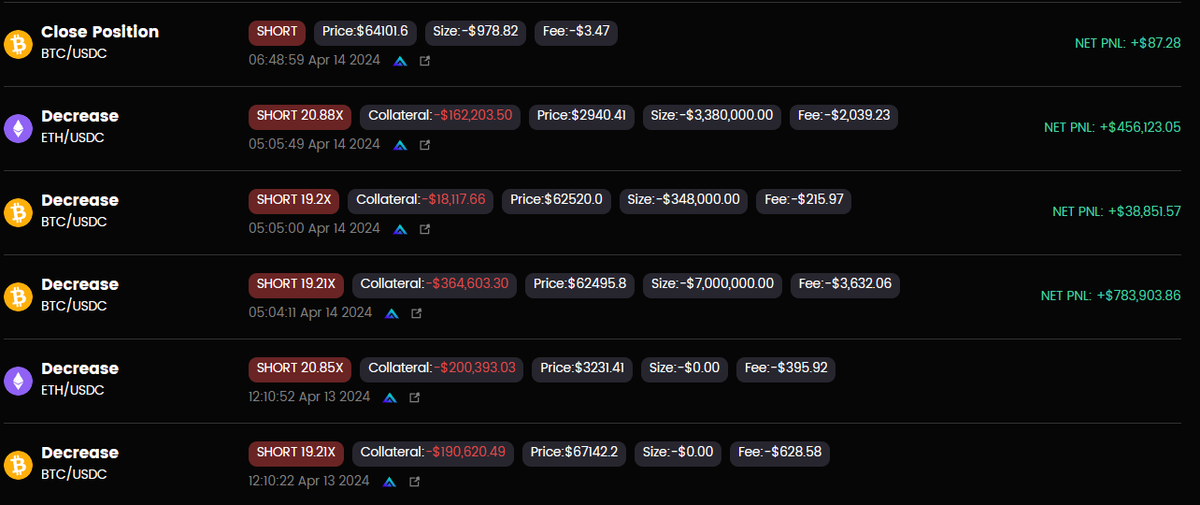The width and height of the screenshot is (1200, 505).
Task: Open the external link icon next to 12:10:52 Apr 13
Action: click(415, 397)
